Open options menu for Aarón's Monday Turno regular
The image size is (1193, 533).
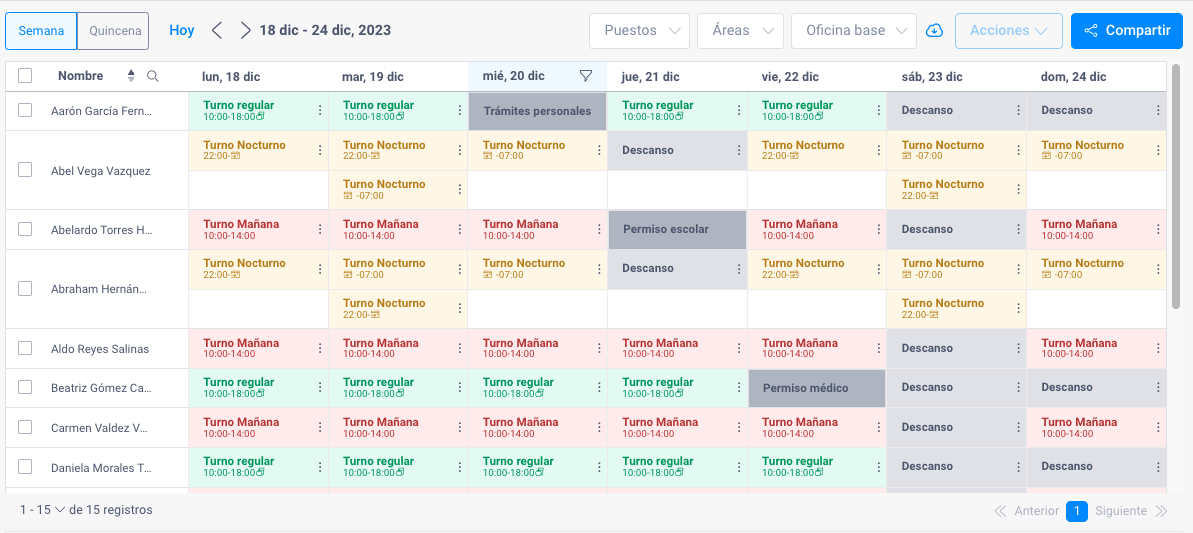[x=320, y=110]
